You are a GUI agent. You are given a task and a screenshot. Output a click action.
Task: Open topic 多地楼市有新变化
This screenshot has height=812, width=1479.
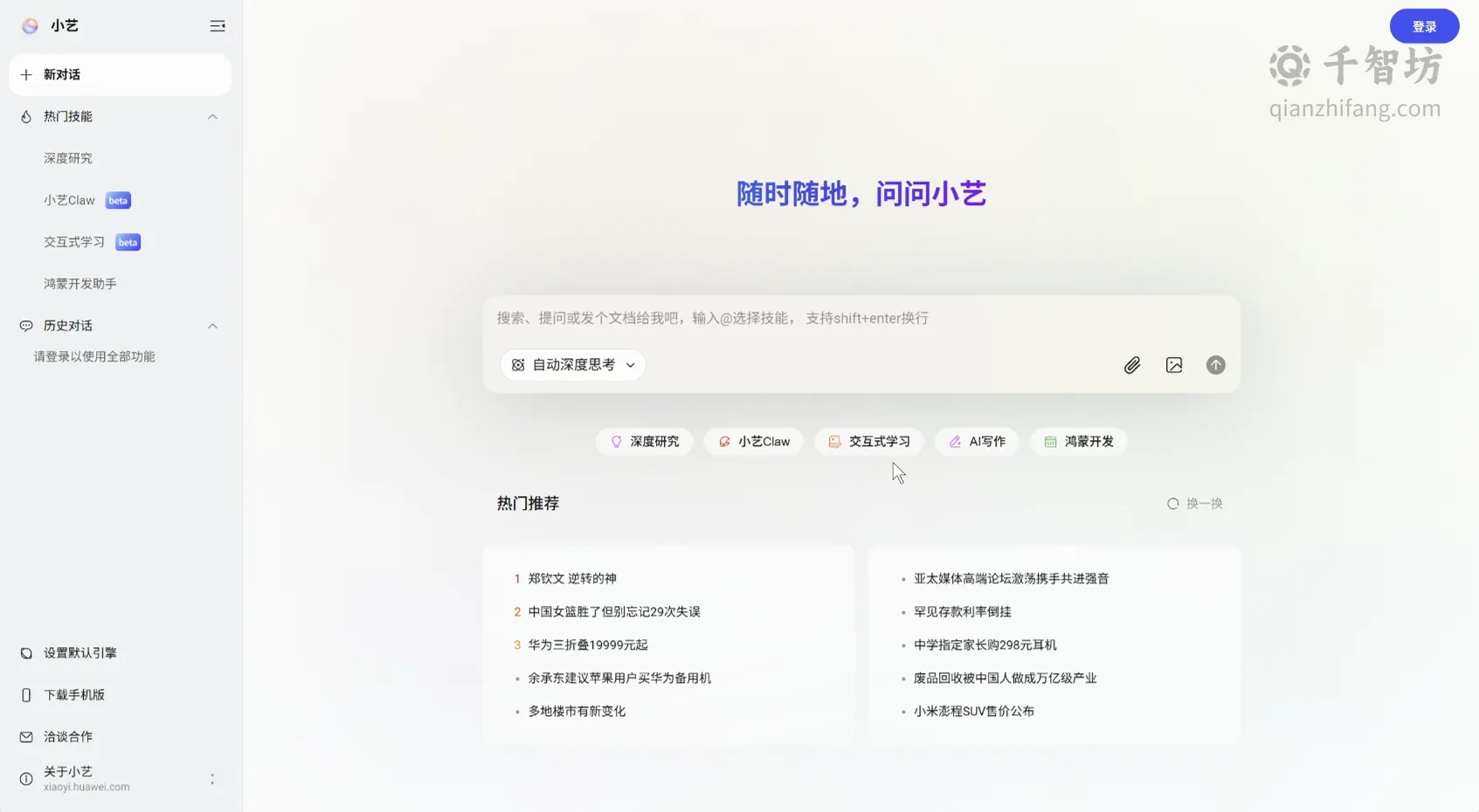[577, 712]
